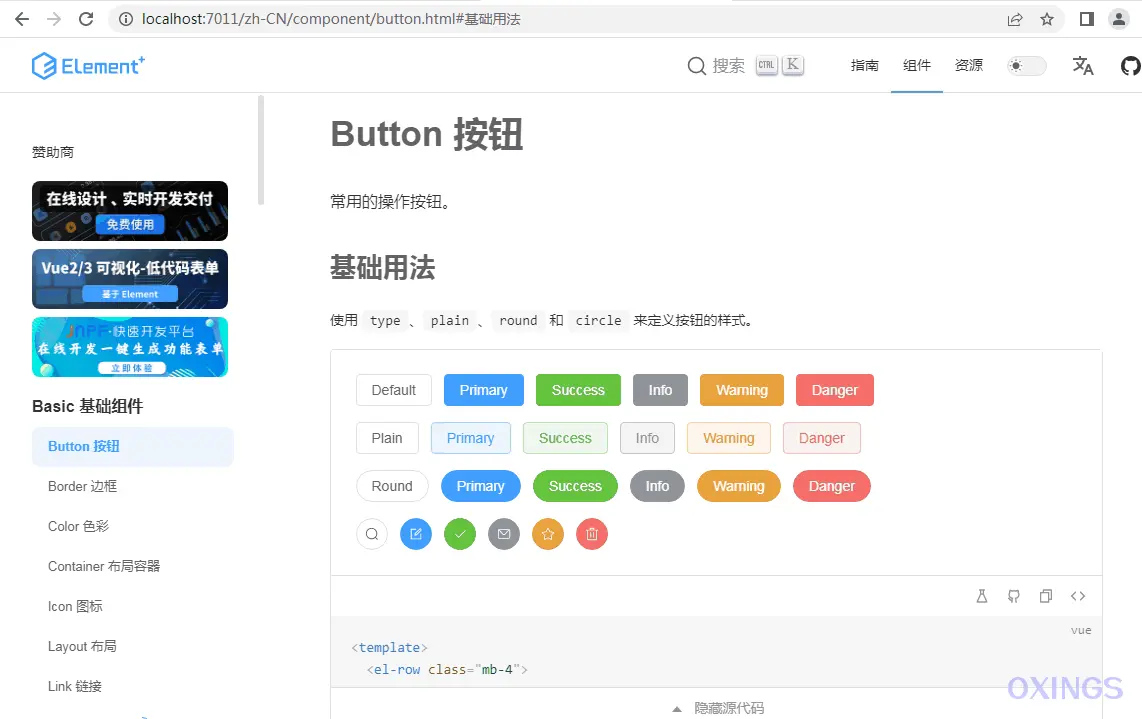Image resolution: width=1142 pixels, height=719 pixels.
Task: Click the solid orange Warning button
Action: click(x=741, y=390)
